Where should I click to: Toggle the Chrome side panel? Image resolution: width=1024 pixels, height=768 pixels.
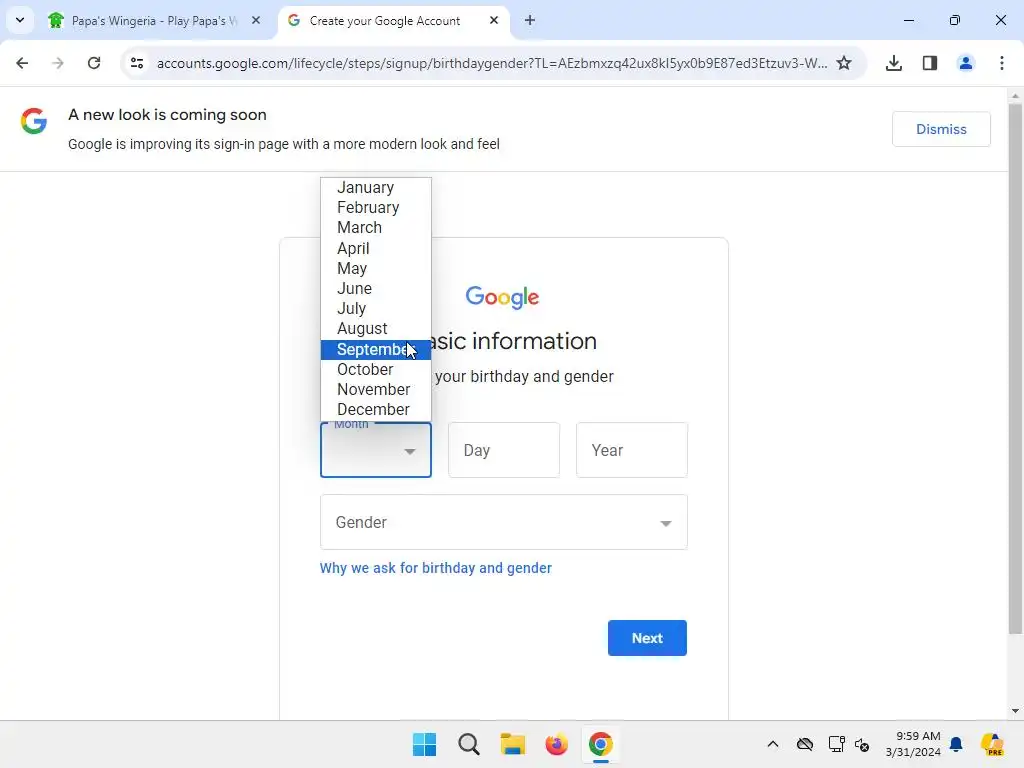(x=930, y=63)
